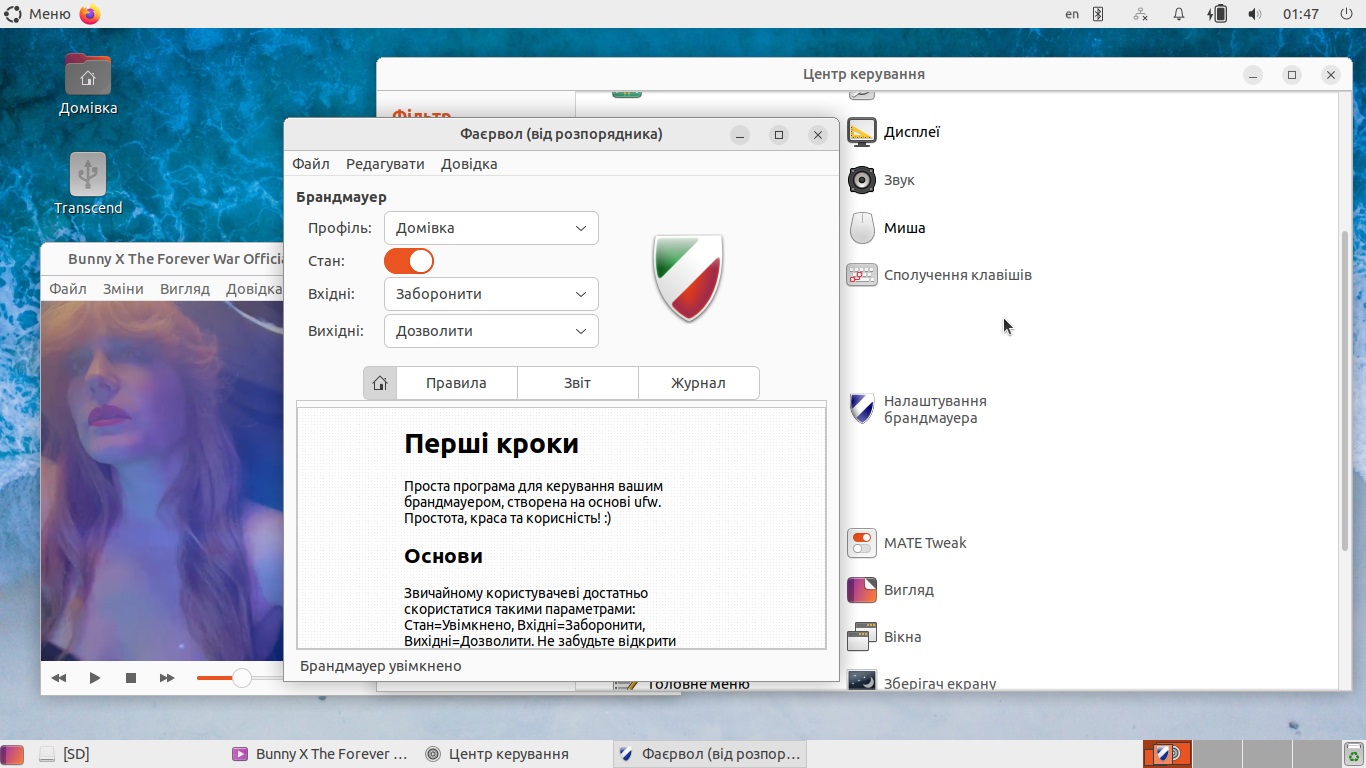The image size is (1366, 768).
Task: Click the media player seek slider knob
Action: (241, 678)
